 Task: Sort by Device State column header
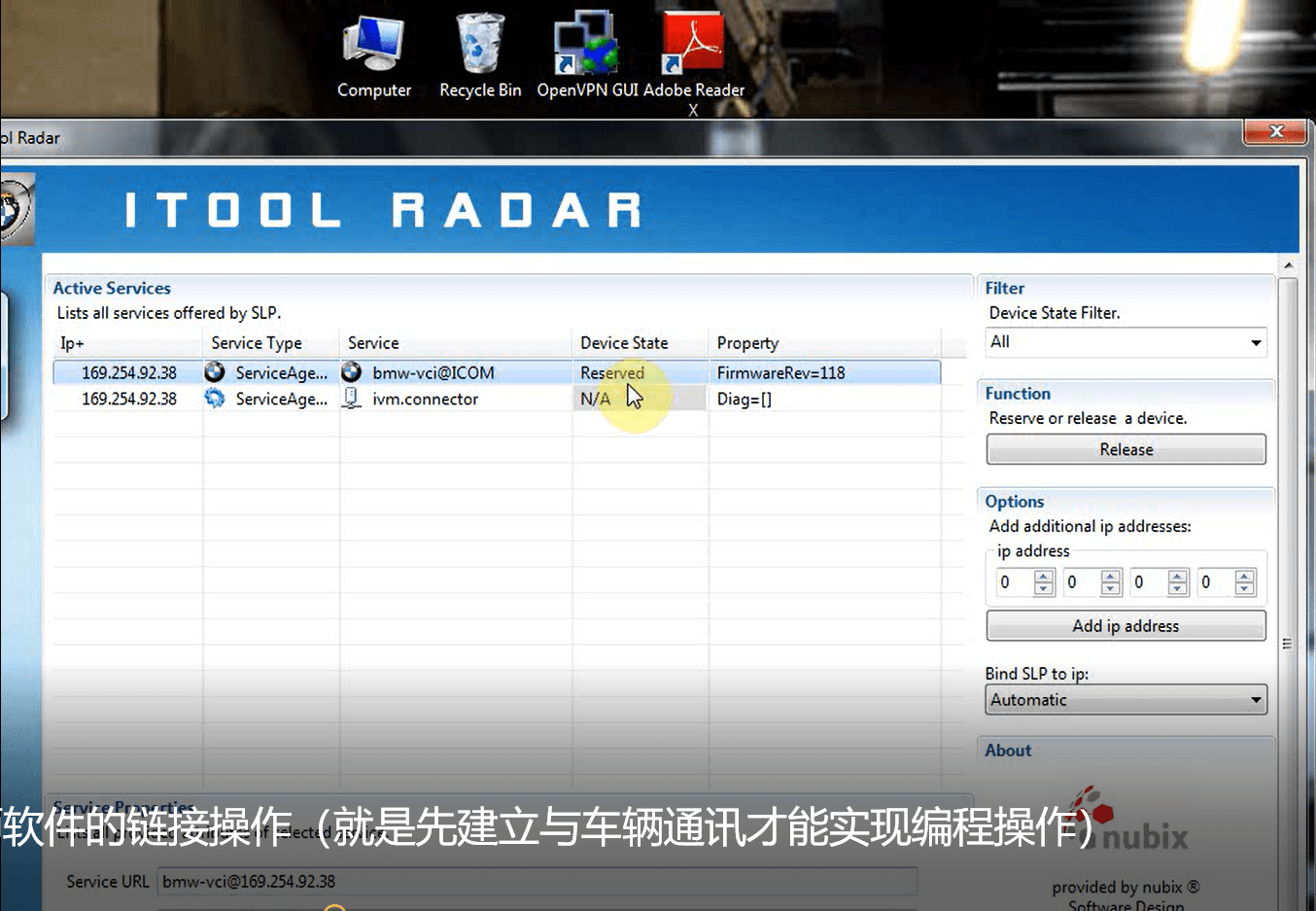click(624, 343)
